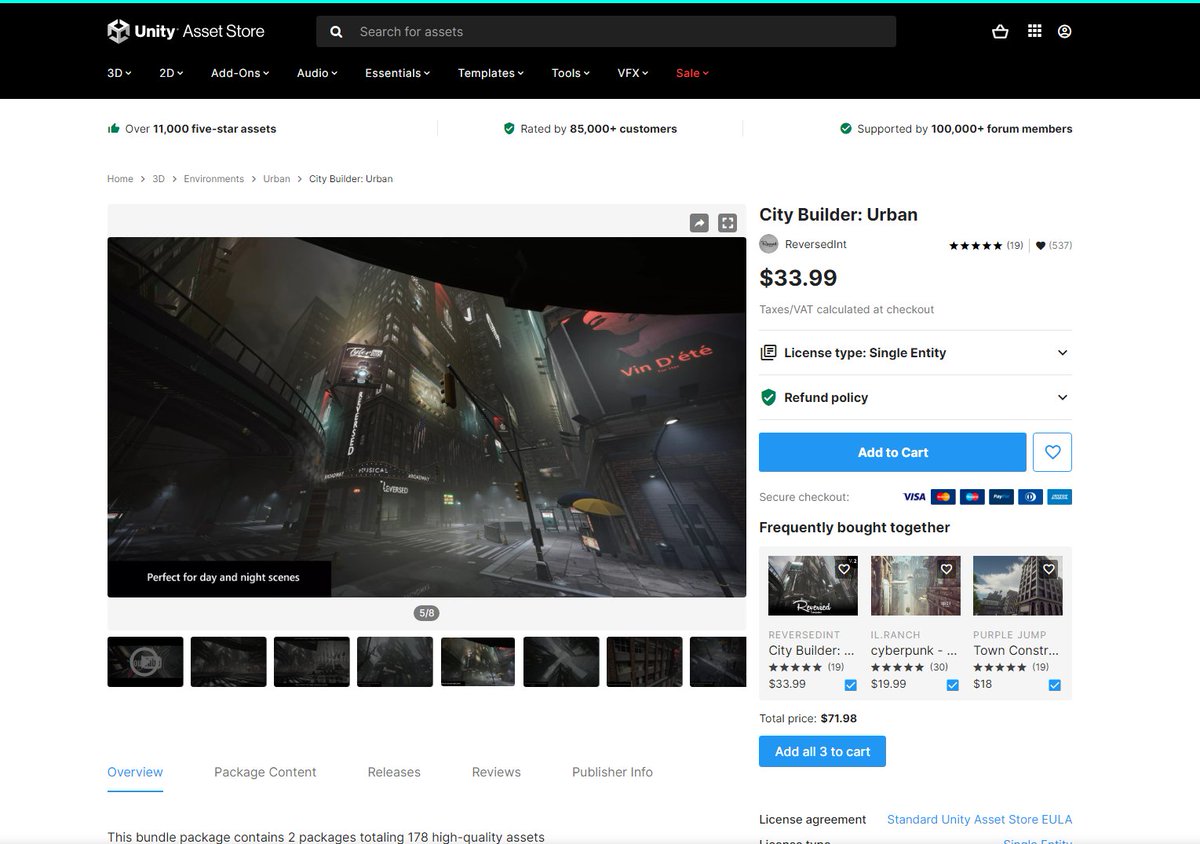
Task: Click the share arrow icon above image
Action: coord(699,223)
